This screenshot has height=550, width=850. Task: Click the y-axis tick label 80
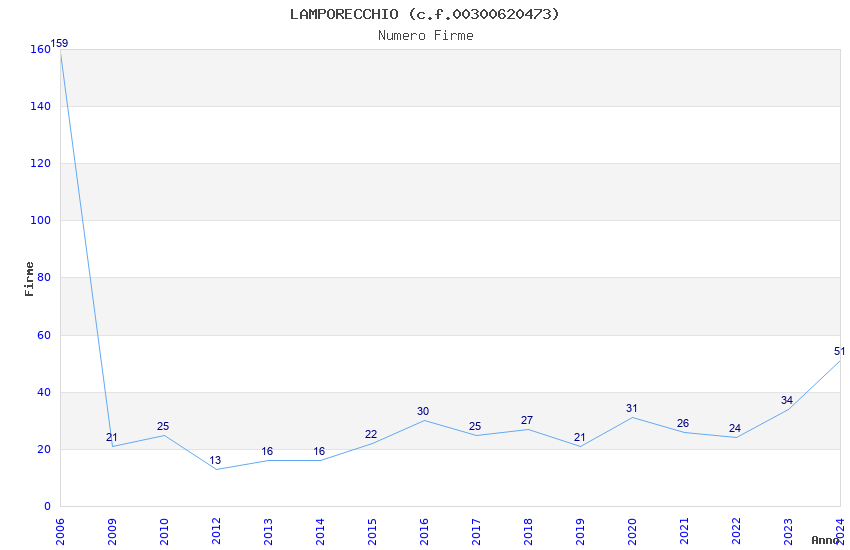coord(43,277)
